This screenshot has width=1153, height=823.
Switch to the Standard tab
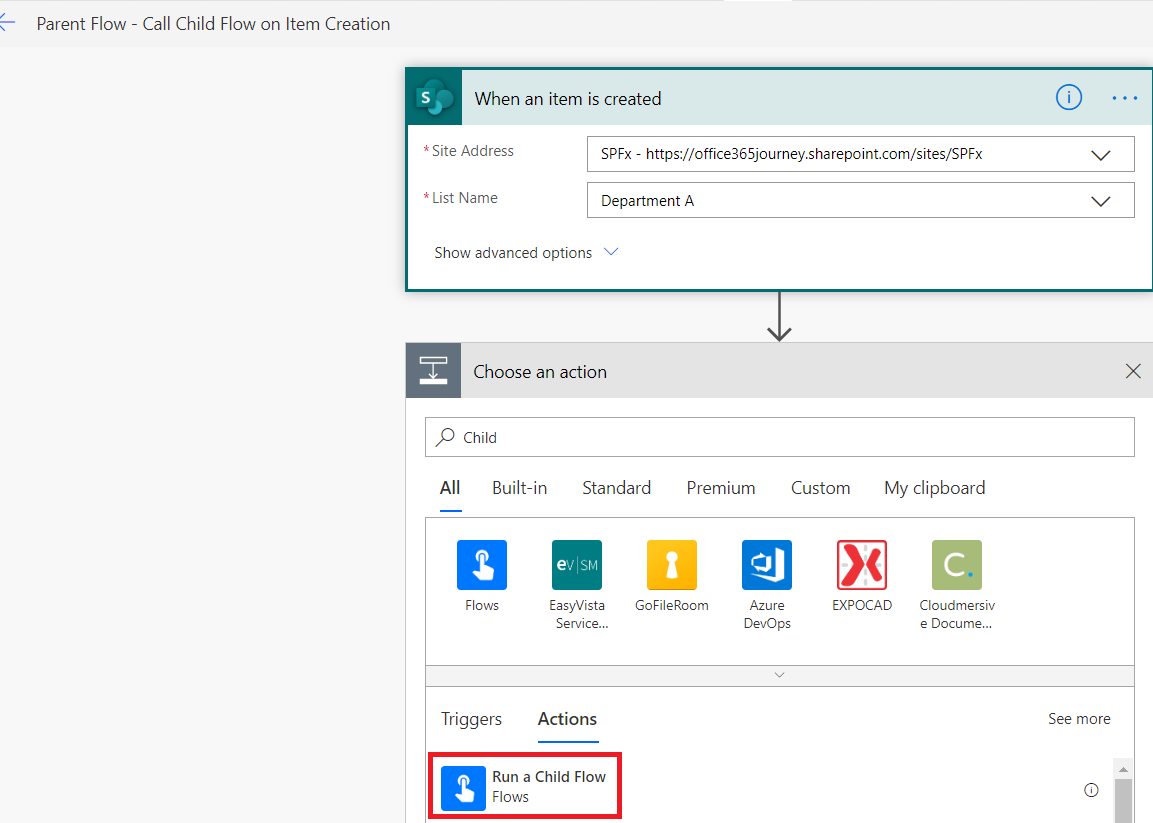[616, 488]
